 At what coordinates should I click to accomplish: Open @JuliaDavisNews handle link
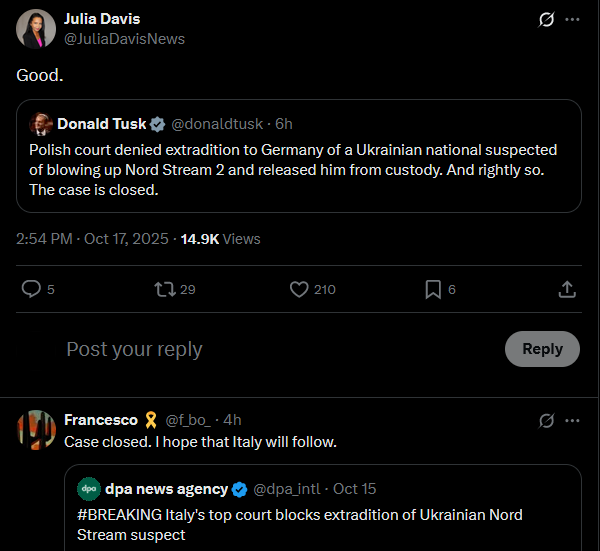tap(124, 39)
